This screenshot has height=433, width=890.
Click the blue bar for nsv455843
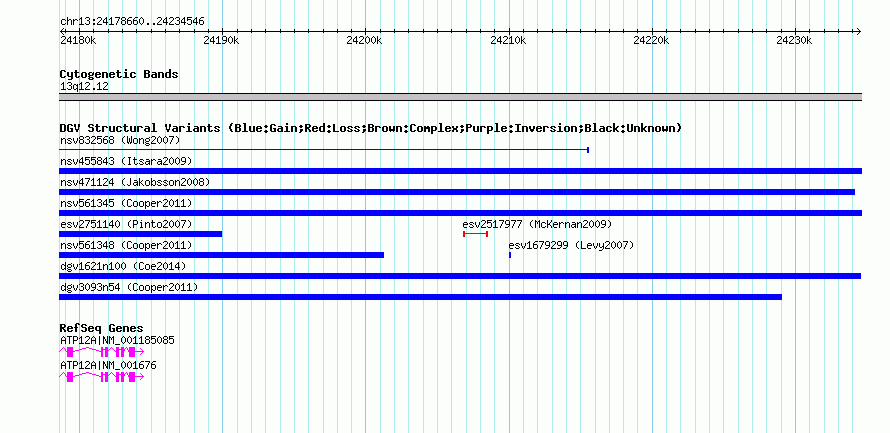point(460,171)
